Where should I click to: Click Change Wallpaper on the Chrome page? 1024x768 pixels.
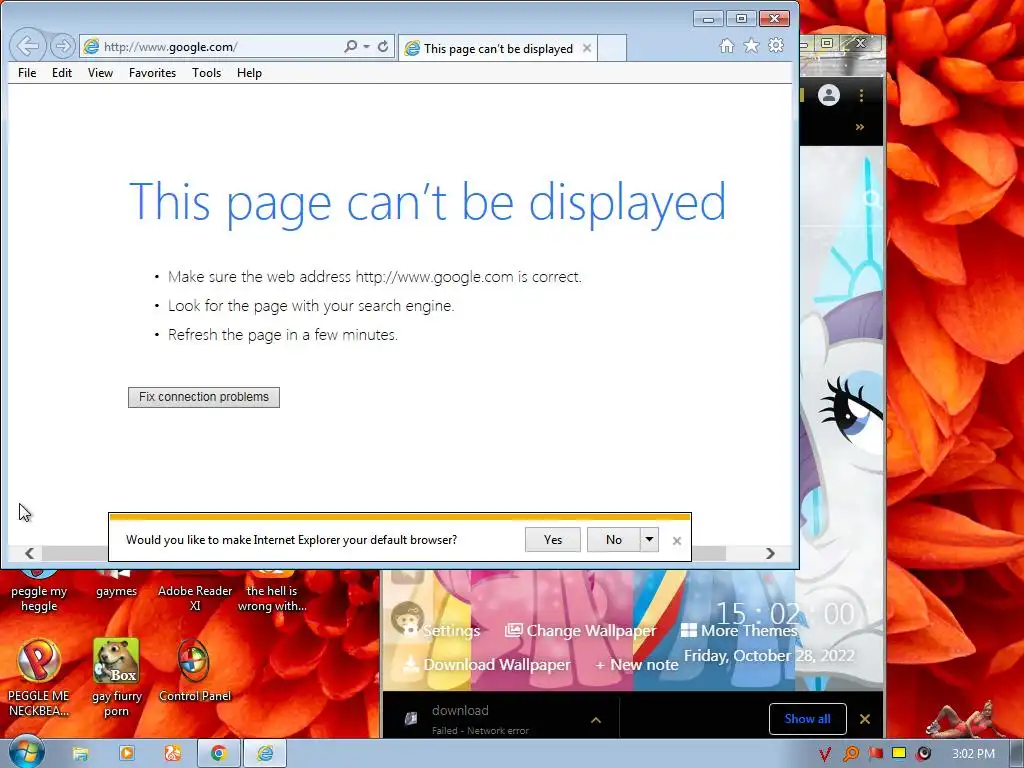tap(580, 630)
